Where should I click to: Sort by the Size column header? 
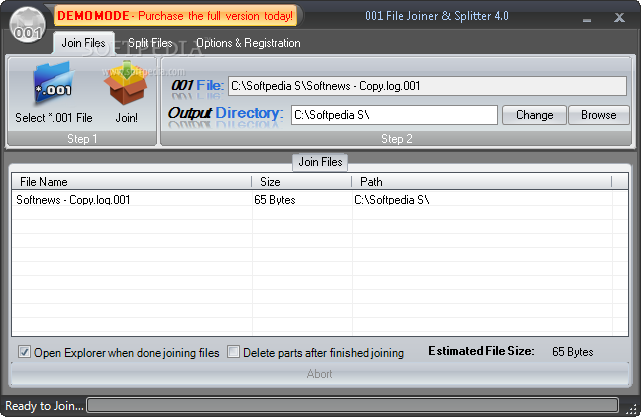(x=301, y=182)
